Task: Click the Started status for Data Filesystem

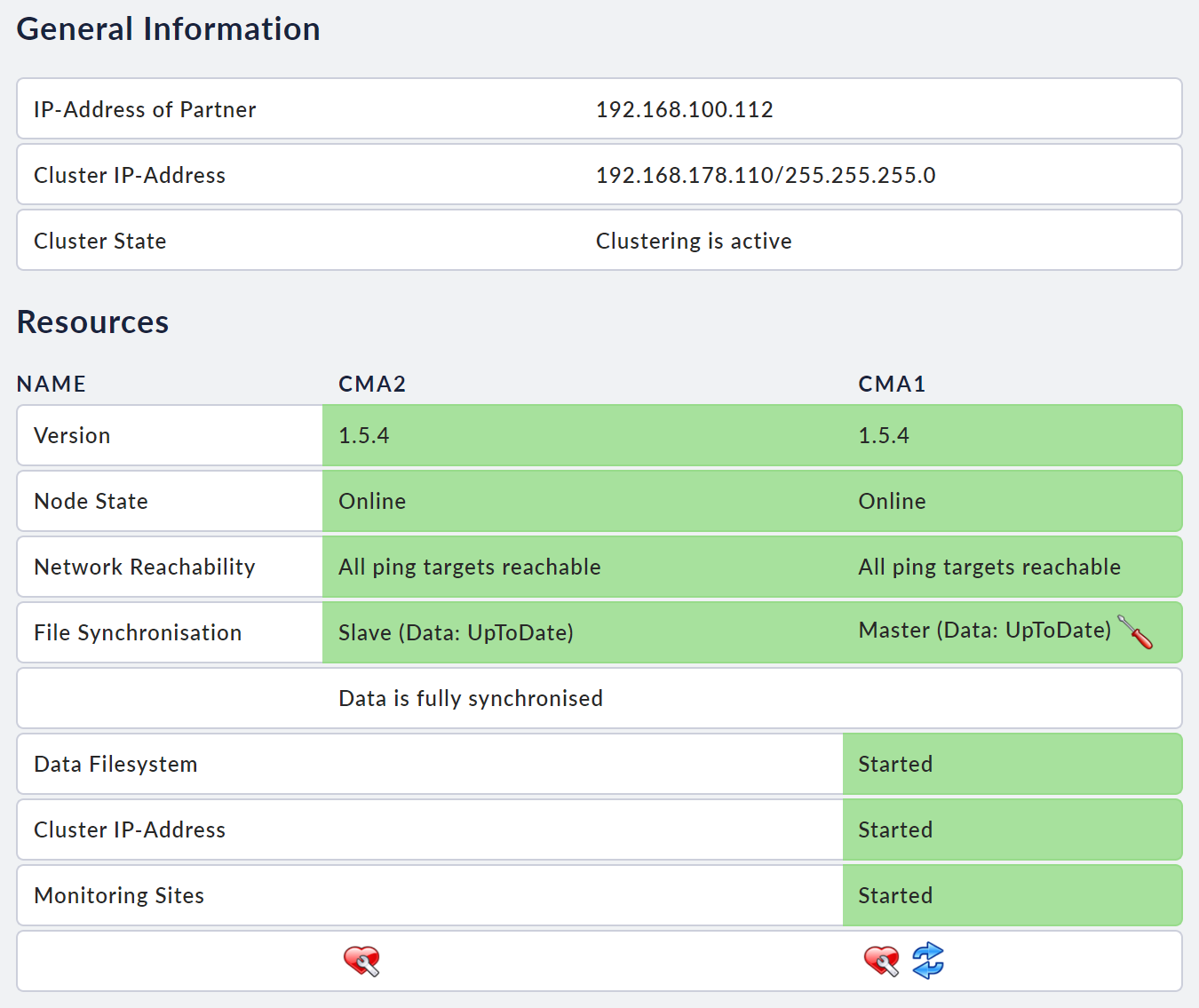Action: (x=895, y=764)
